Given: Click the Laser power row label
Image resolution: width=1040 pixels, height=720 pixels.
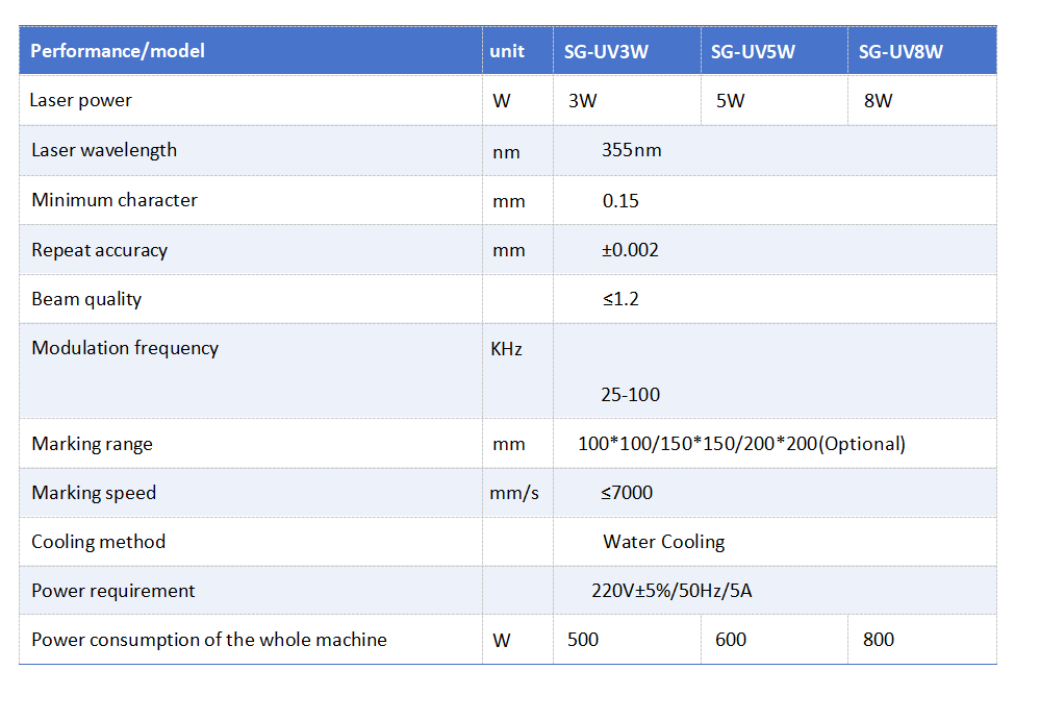Looking at the screenshot, I should point(81,100).
